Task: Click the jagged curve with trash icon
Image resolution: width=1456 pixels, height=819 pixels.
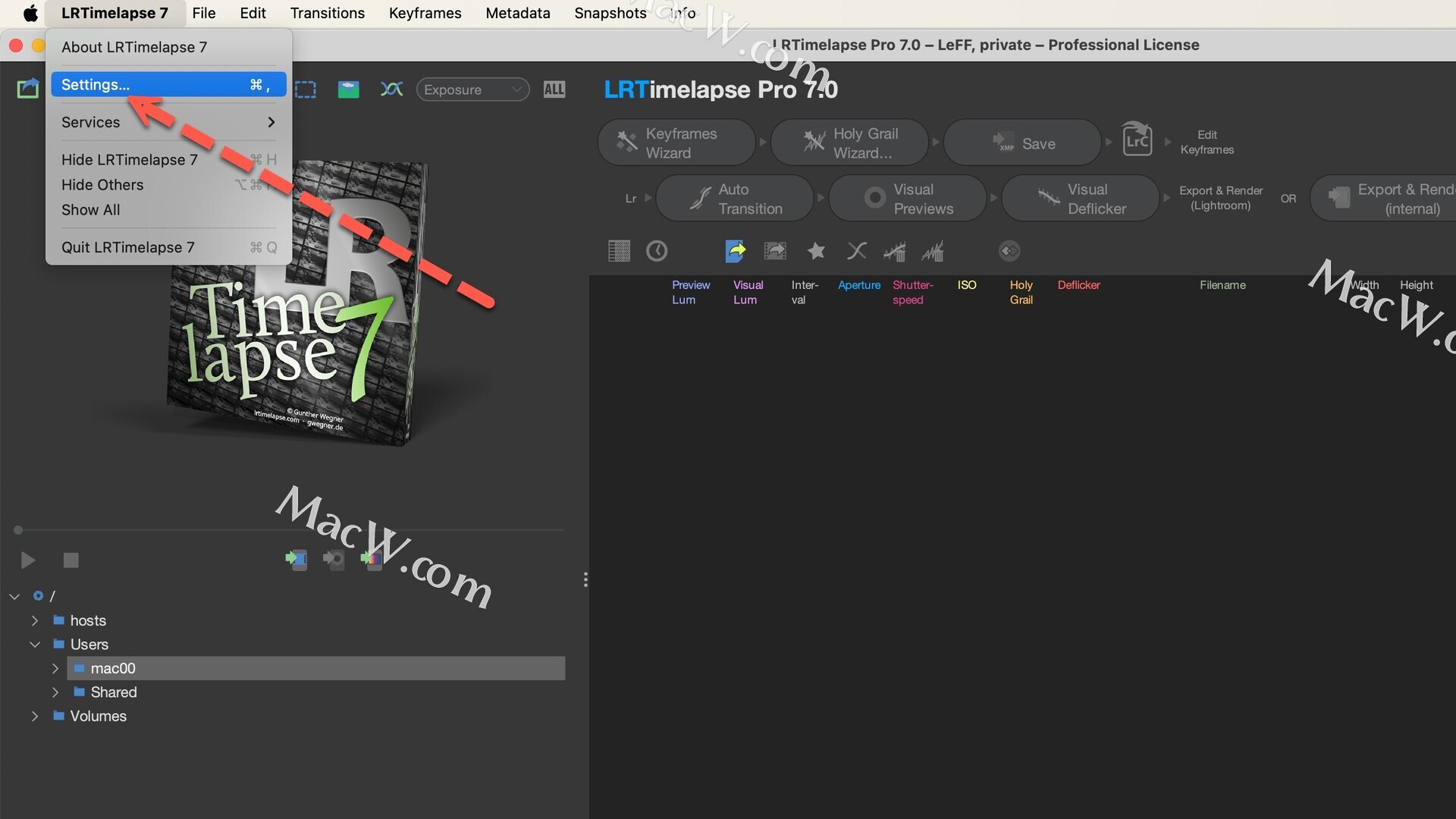Action: [933, 251]
